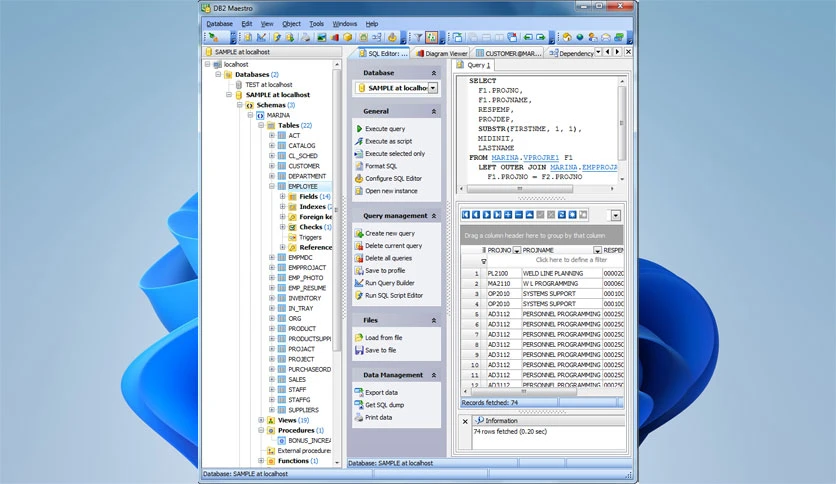Click the printer icon in the toolbar

[x=306, y=37]
